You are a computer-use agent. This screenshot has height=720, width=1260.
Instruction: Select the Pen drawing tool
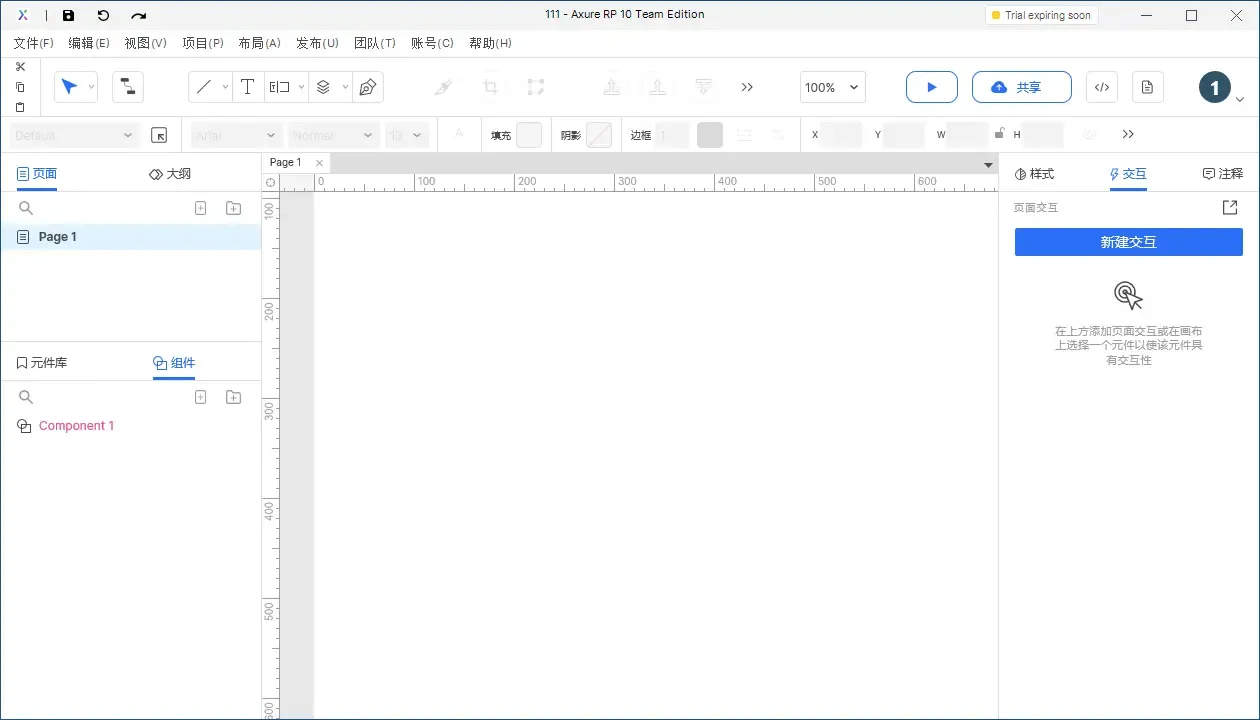coord(367,87)
